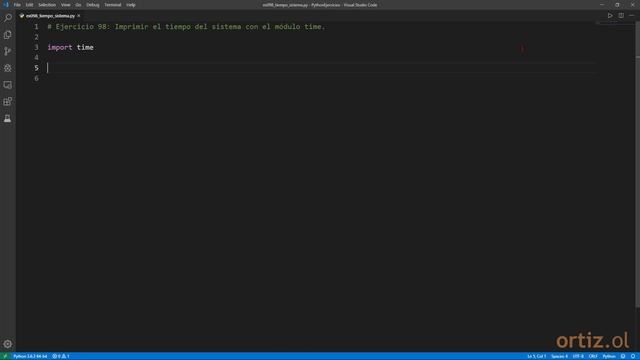640x360 pixels.
Task: Click line number 1 in gutter
Action: (36, 27)
